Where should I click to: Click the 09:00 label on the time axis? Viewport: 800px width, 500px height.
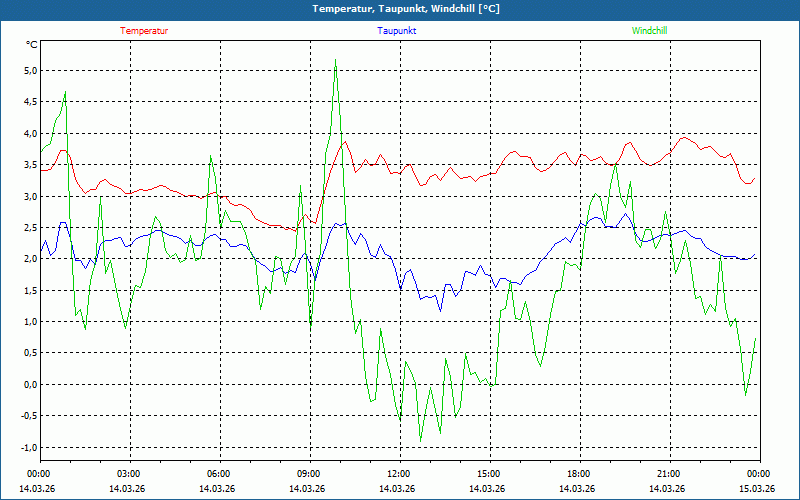click(308, 474)
